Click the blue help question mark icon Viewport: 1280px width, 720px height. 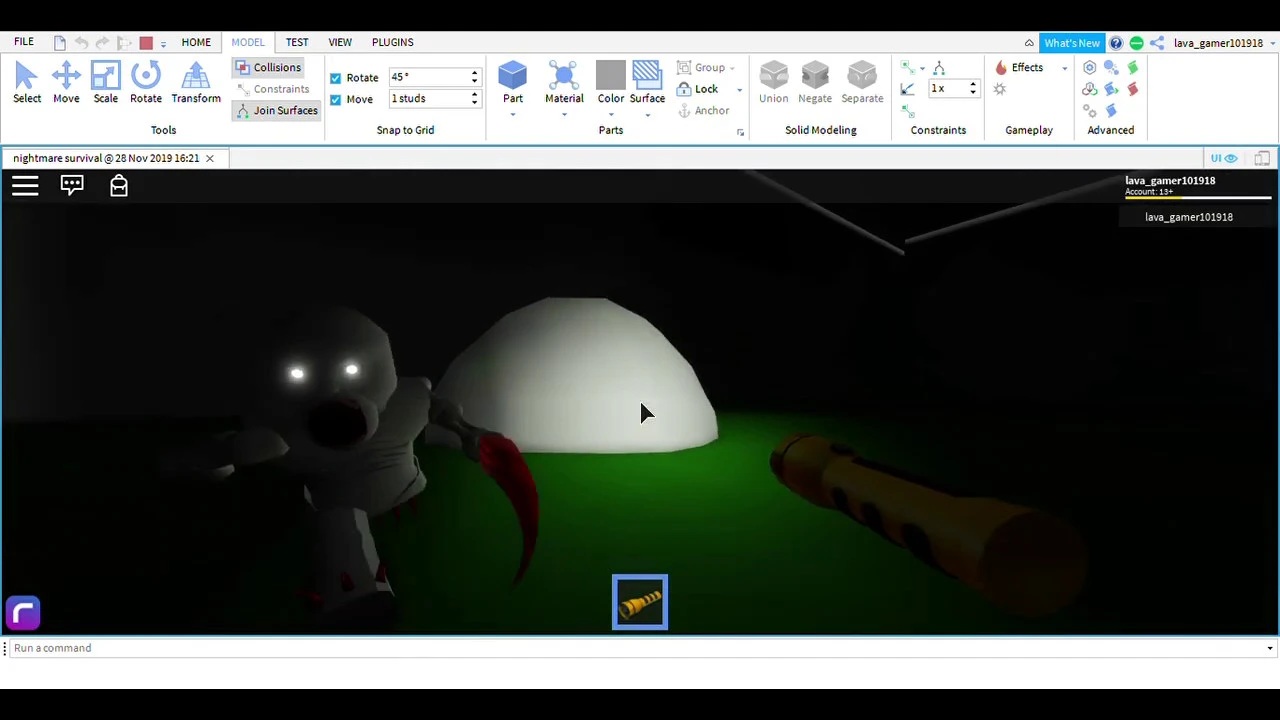pyautogui.click(x=1116, y=43)
